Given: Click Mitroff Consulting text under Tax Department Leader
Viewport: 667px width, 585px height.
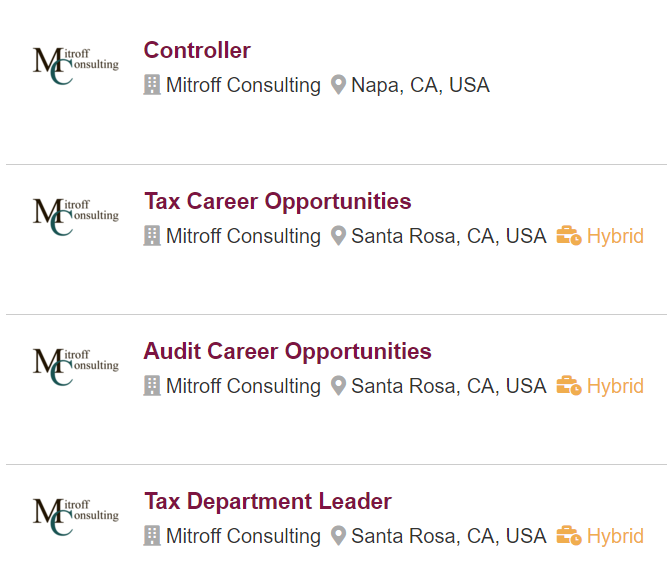Looking at the screenshot, I should point(243,536).
